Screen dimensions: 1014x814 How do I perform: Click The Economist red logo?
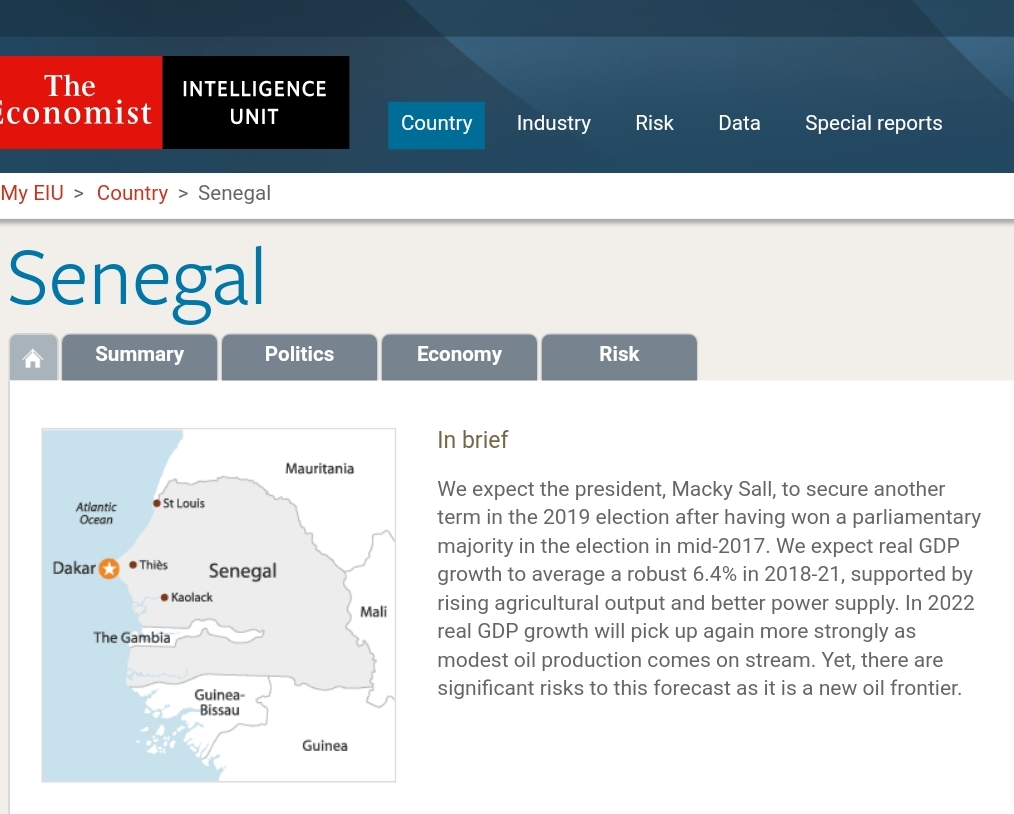pyautogui.click(x=80, y=102)
